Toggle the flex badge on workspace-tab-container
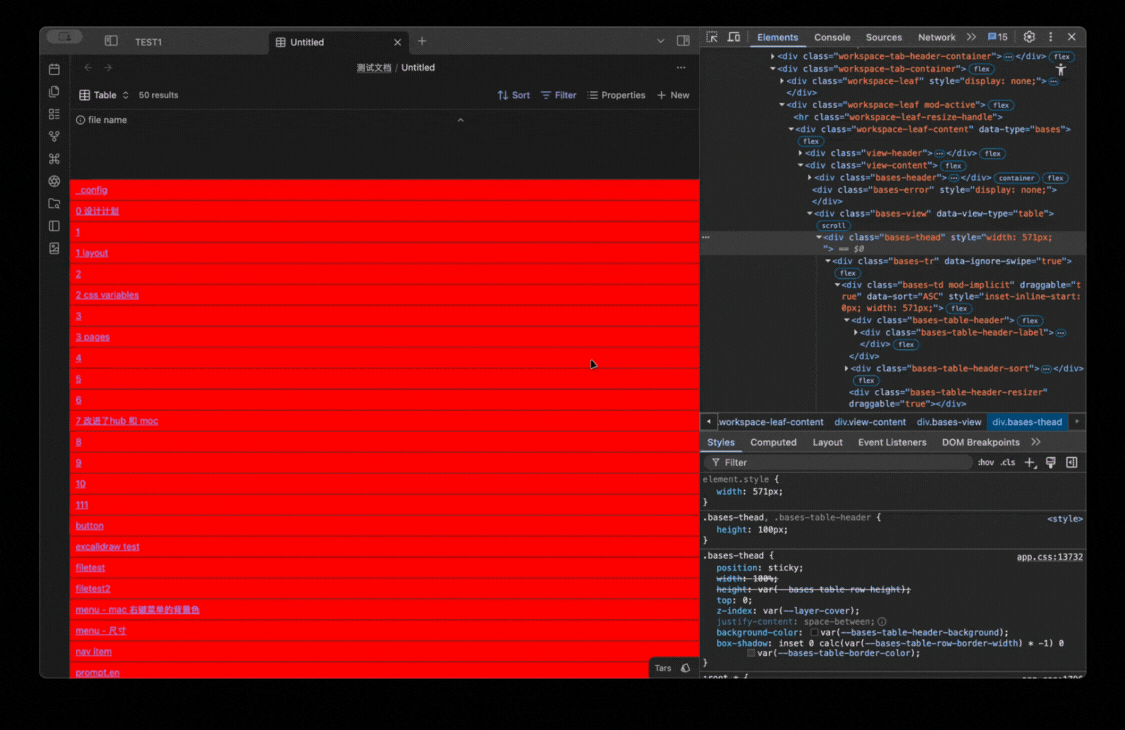This screenshot has height=730, width=1125. [982, 69]
